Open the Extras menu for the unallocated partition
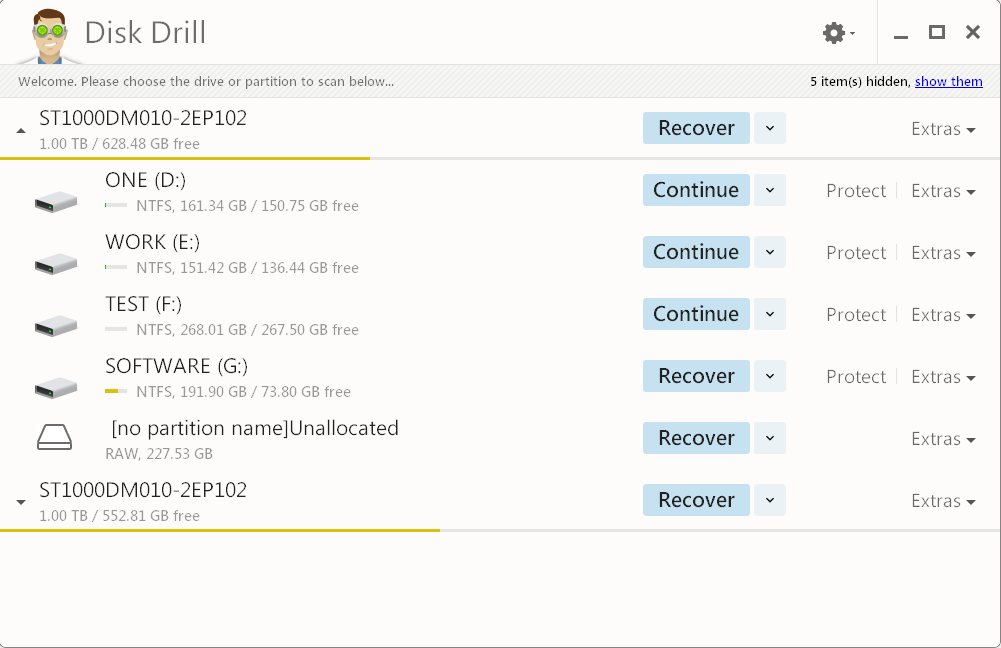The image size is (1001, 648). tap(941, 438)
